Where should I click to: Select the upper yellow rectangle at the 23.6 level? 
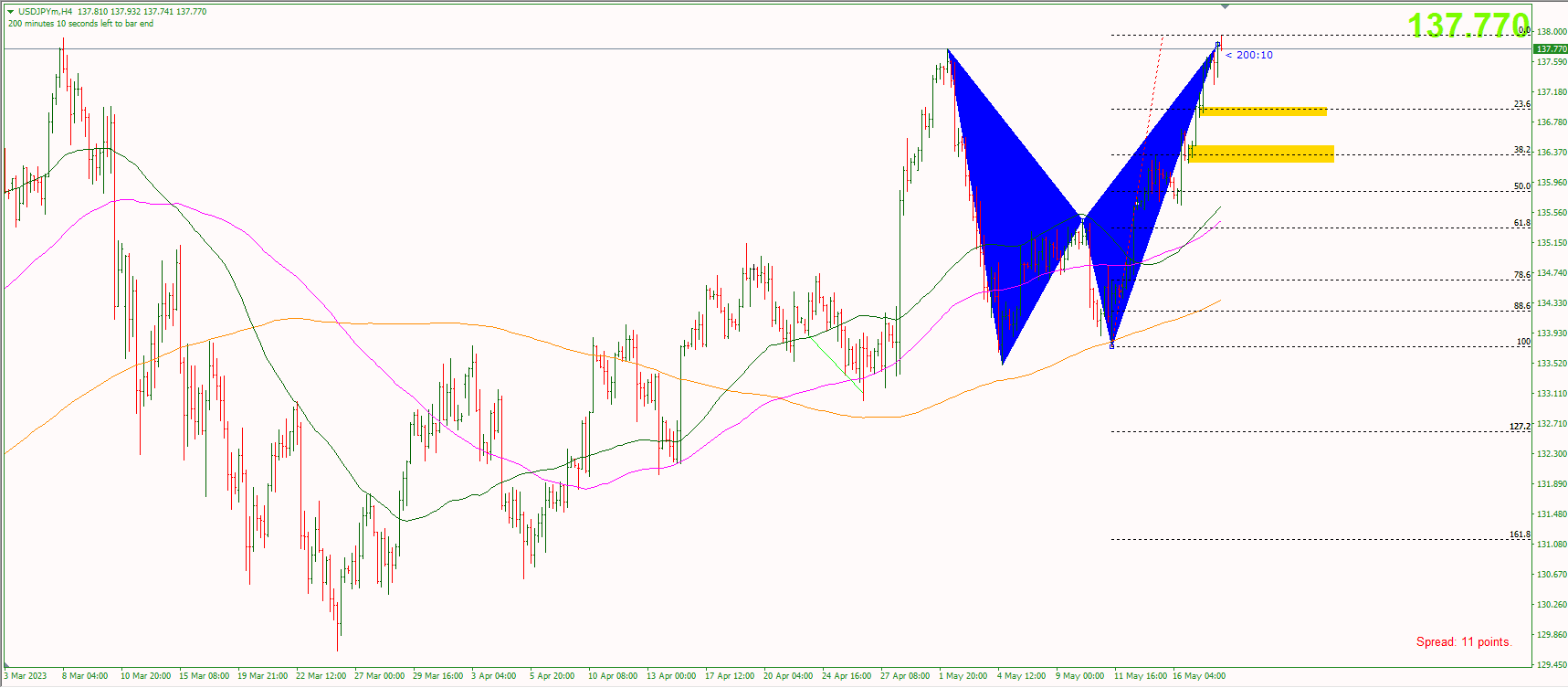[1263, 111]
